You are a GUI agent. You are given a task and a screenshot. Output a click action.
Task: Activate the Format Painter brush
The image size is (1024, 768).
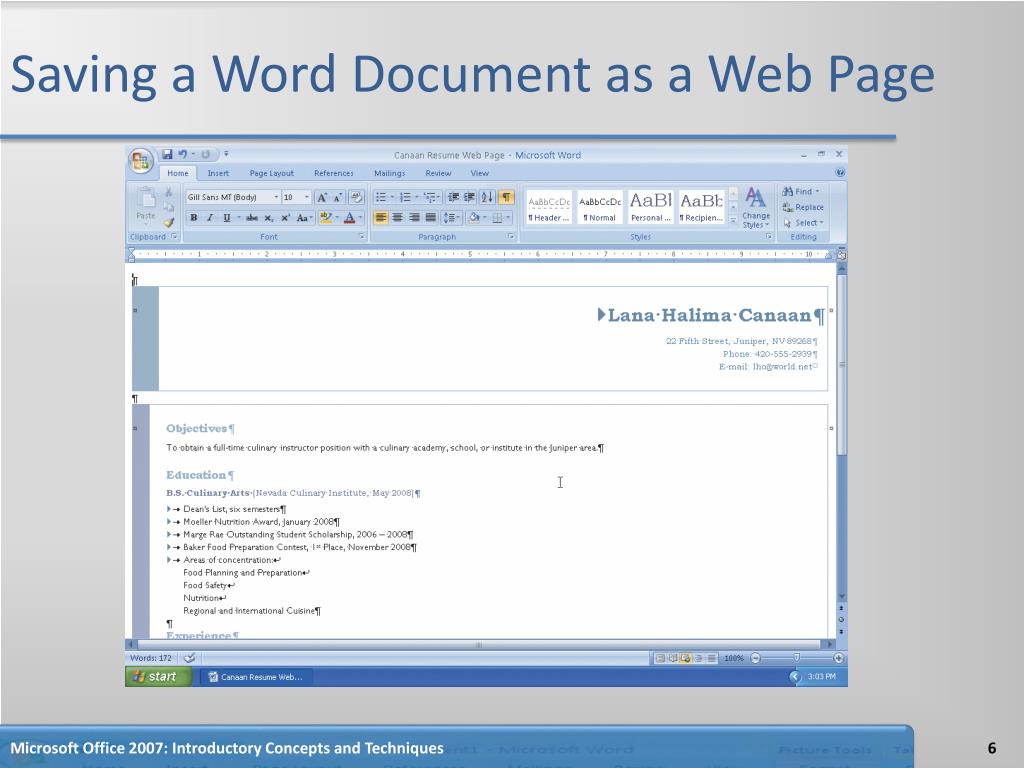168,222
